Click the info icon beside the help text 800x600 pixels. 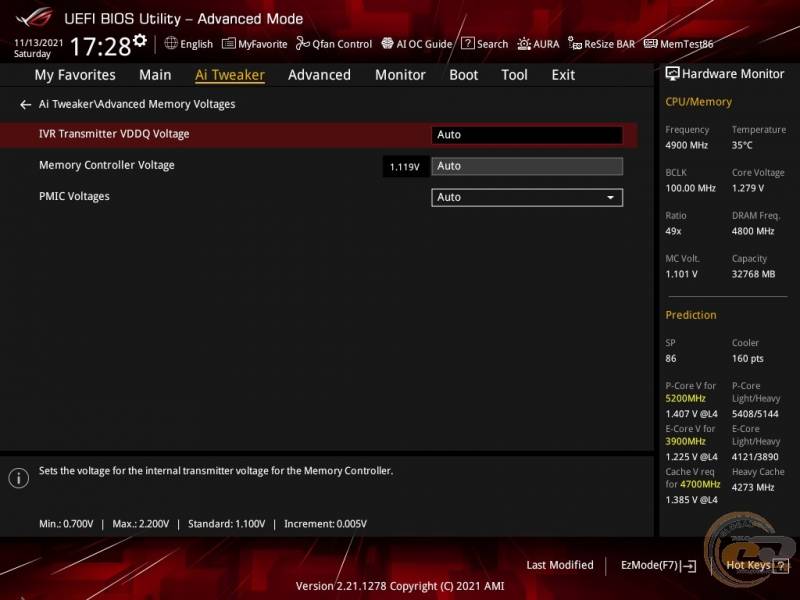pyautogui.click(x=19, y=478)
